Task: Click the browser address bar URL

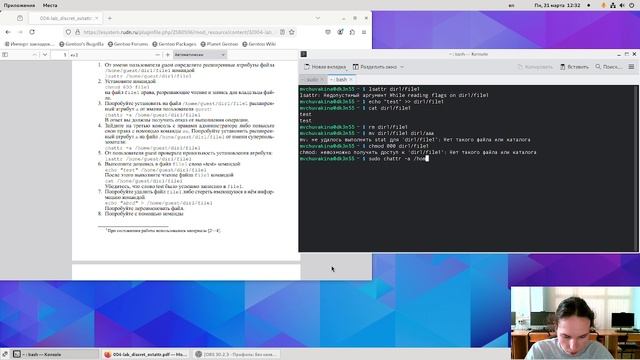Action: point(178,32)
